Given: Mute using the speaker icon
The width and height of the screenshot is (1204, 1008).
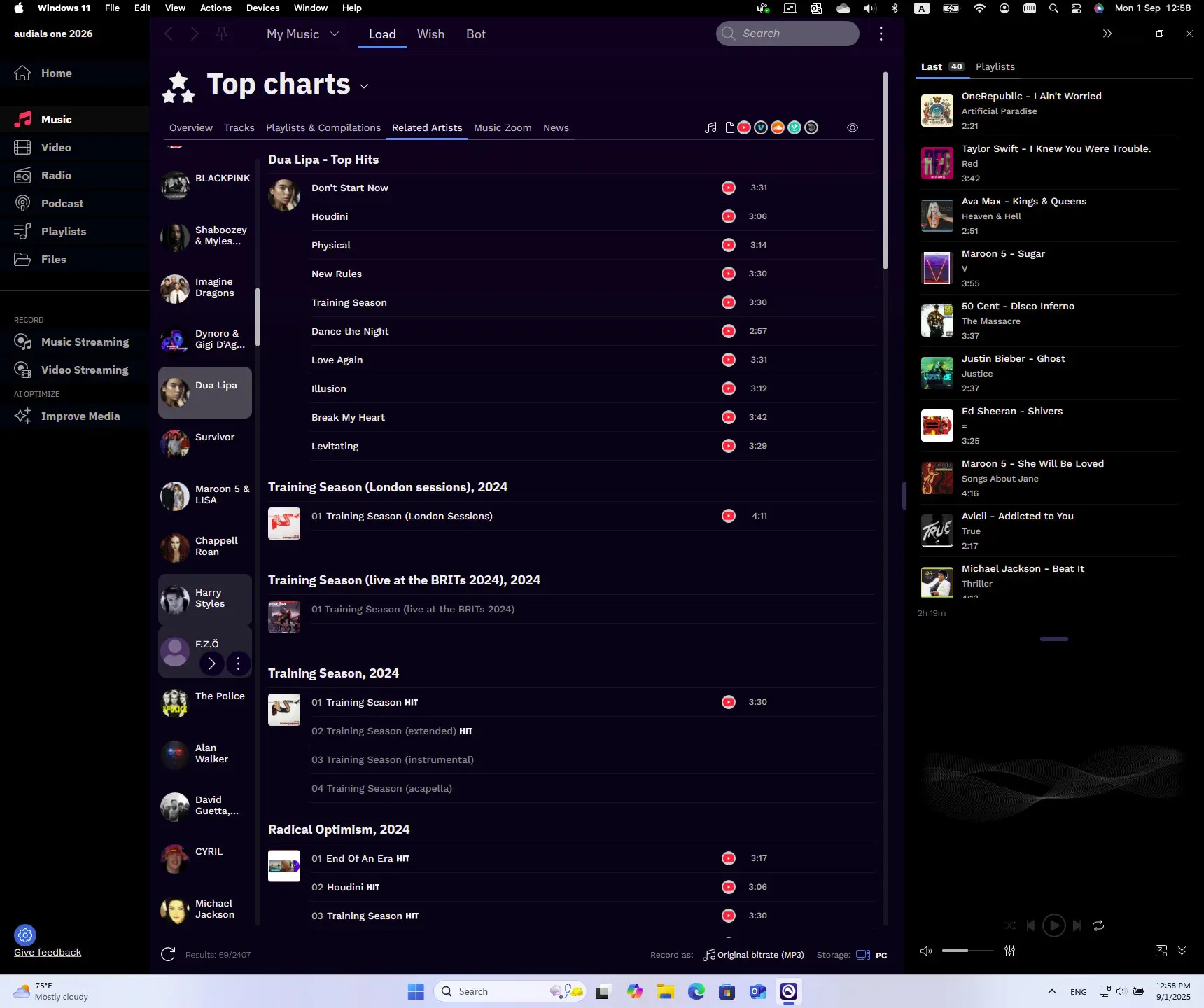Looking at the screenshot, I should click(x=926, y=951).
